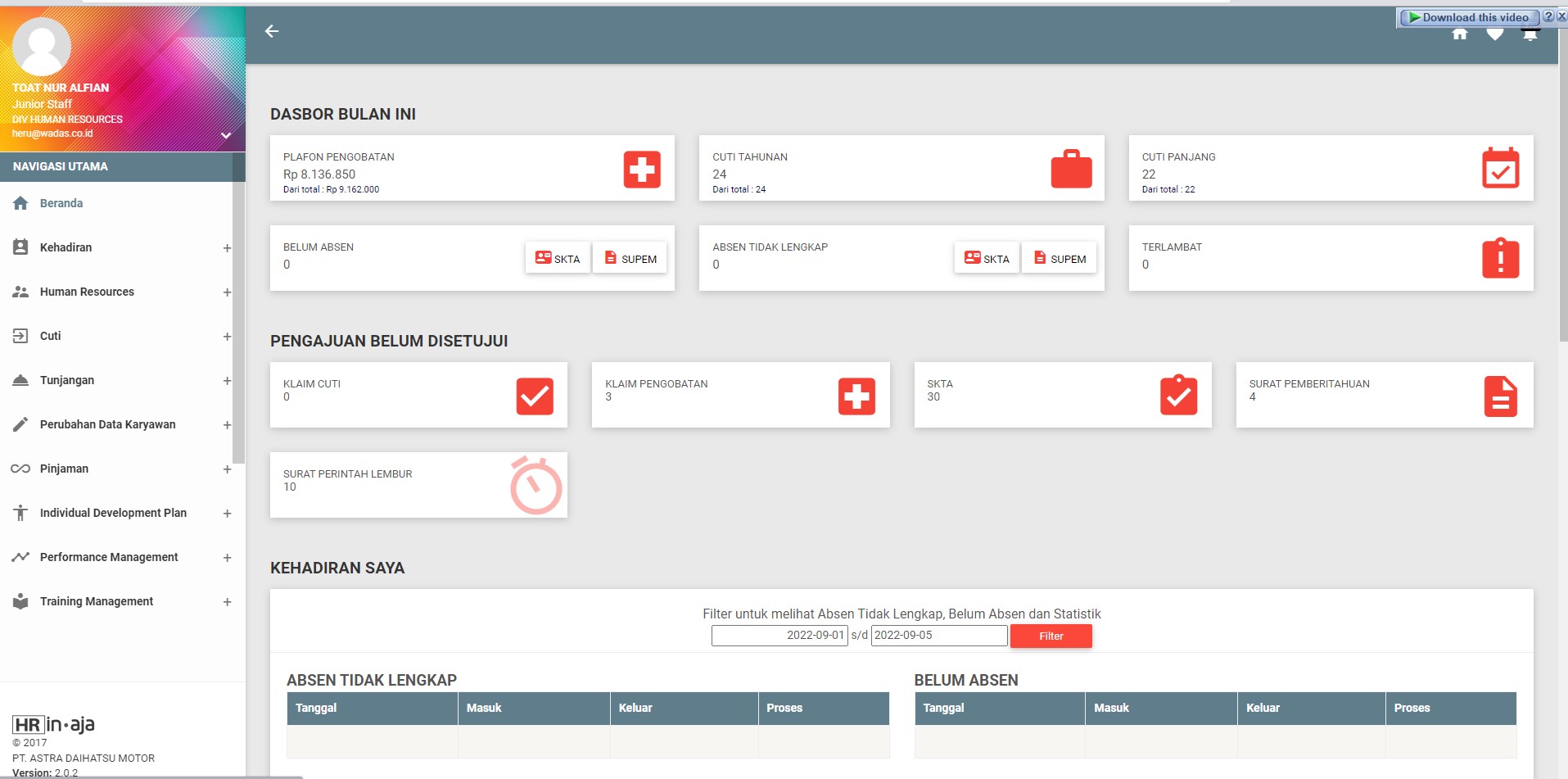
Task: Click the red Filter button
Action: pos(1051,636)
